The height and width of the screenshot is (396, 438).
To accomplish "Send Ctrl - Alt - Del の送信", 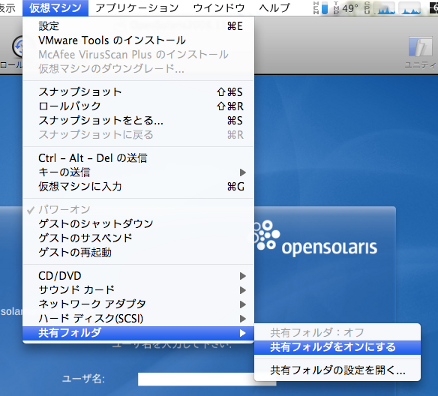I will tap(138, 158).
